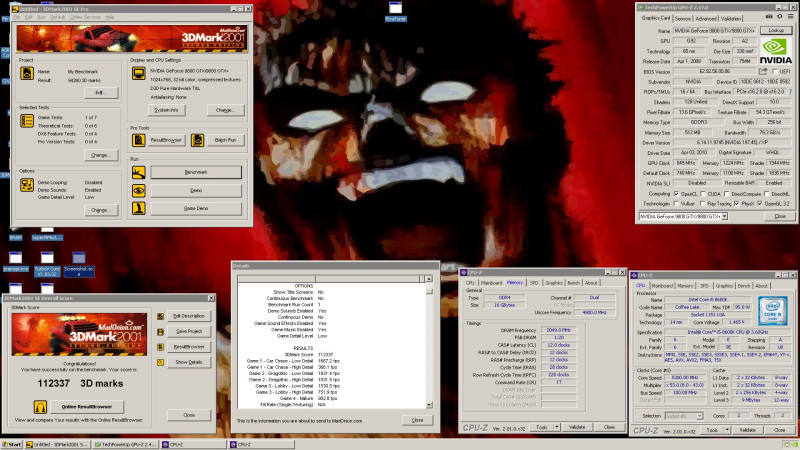Click the NVIDIA logo in GPU-Z
Screen dimensions: 800x450
(x=775, y=52)
